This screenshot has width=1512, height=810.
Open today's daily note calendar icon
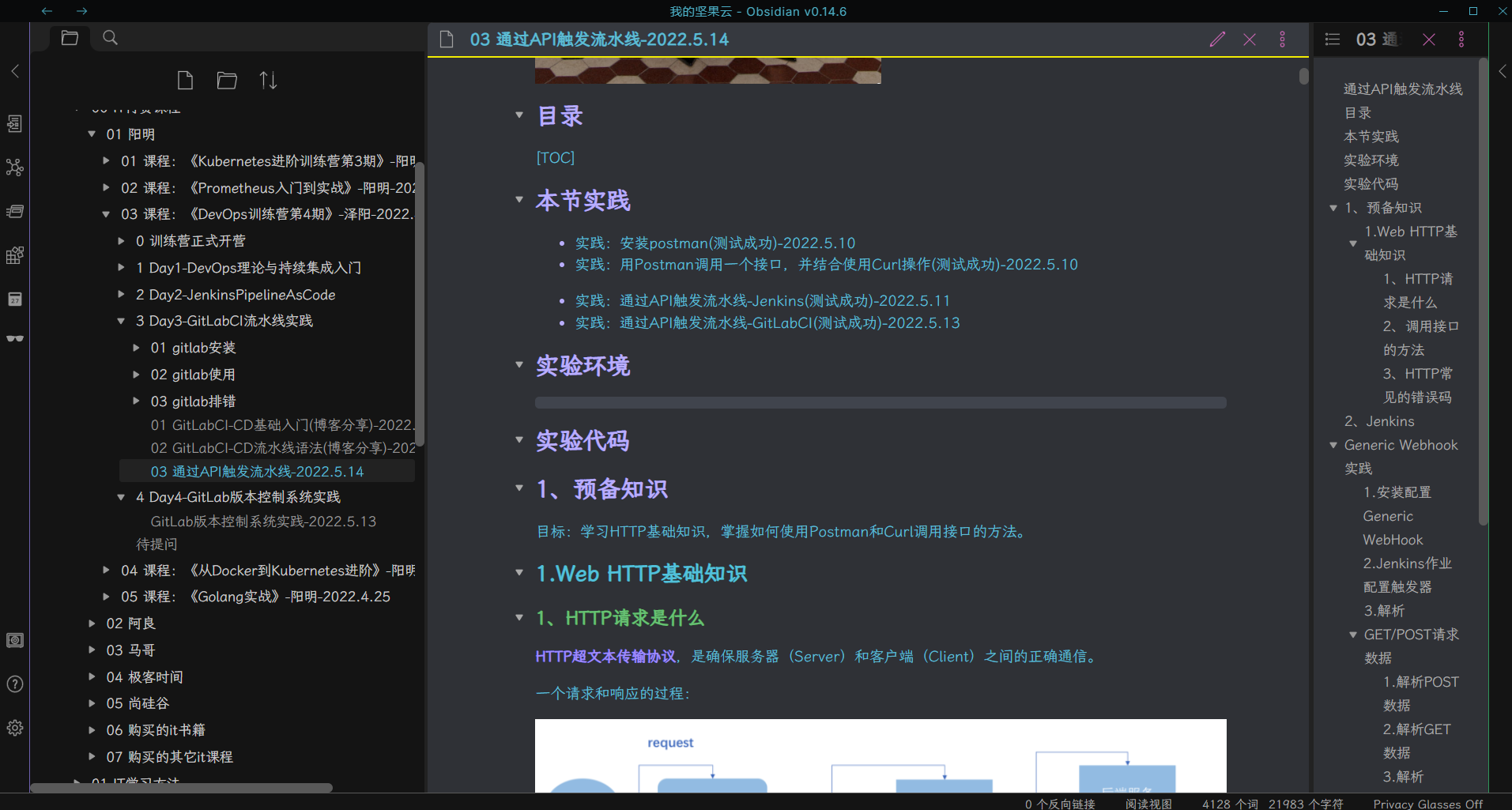coord(15,299)
